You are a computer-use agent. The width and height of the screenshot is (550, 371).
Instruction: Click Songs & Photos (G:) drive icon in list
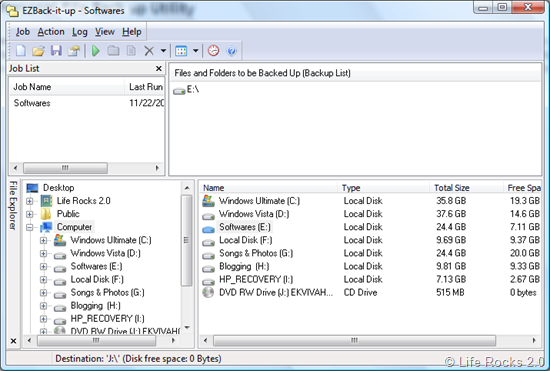(208, 255)
